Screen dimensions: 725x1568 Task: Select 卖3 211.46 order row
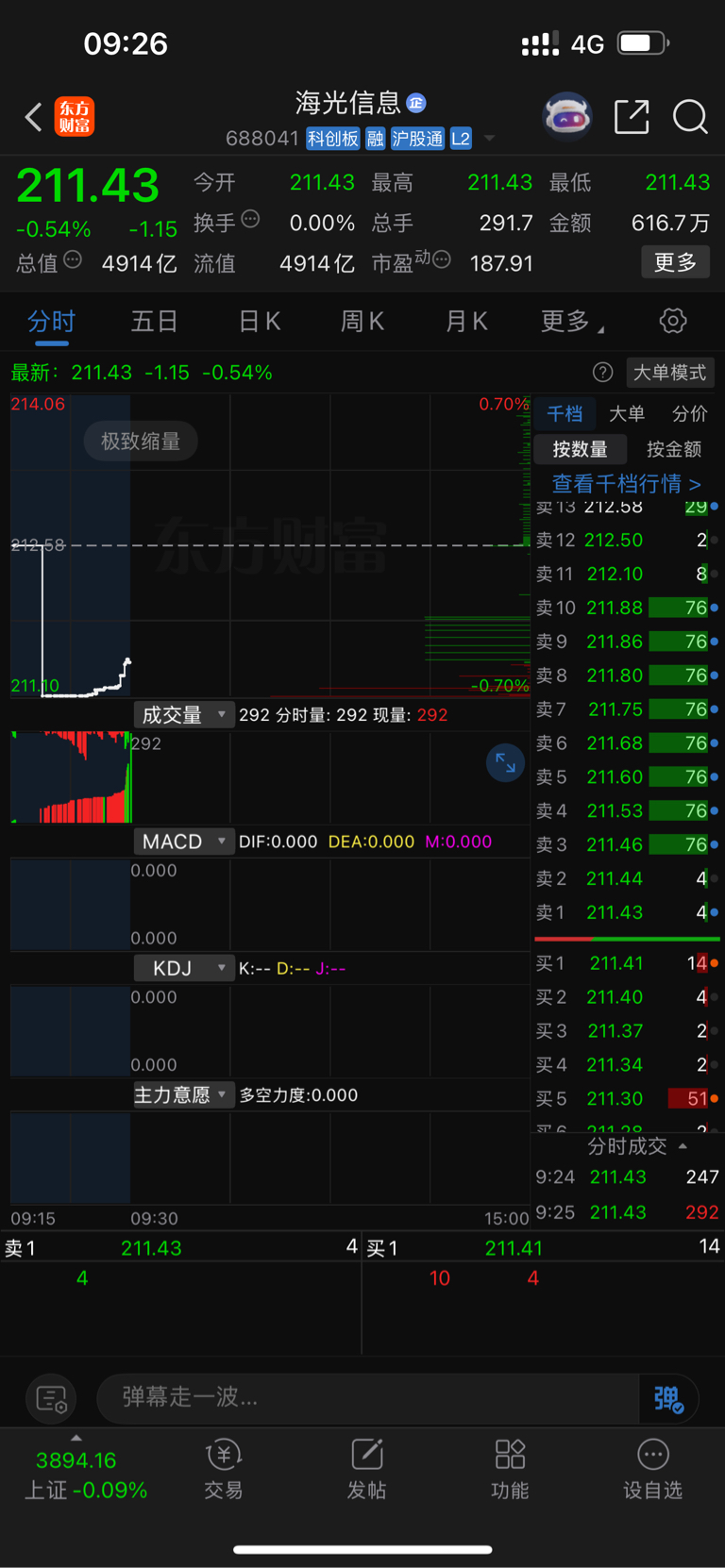coord(627,844)
